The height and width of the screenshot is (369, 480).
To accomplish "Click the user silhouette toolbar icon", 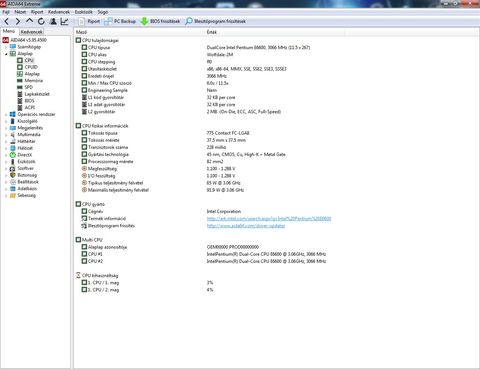I will (53, 22).
